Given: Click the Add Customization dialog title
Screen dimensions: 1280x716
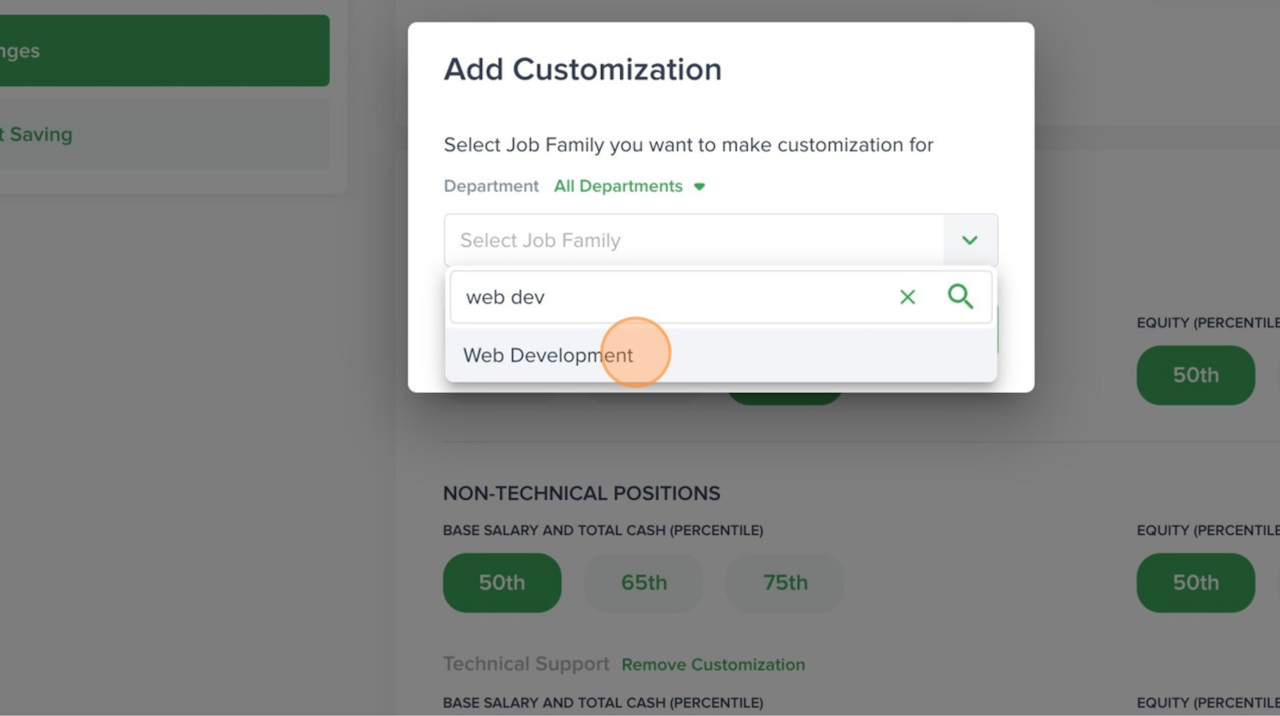Looking at the screenshot, I should click(x=582, y=70).
